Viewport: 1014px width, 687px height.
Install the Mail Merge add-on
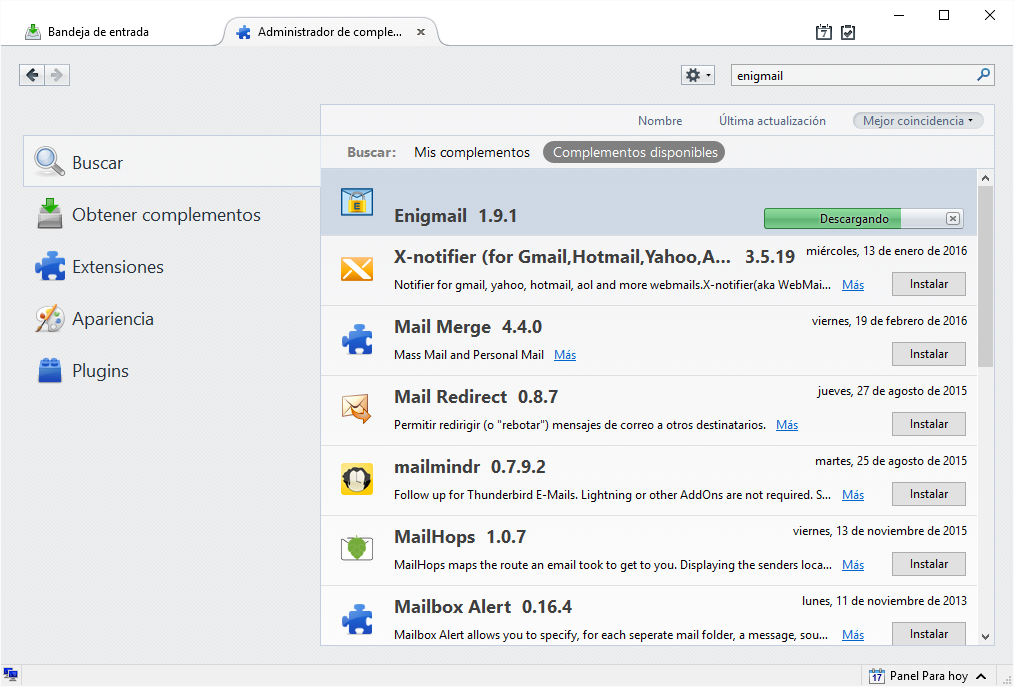pos(929,354)
